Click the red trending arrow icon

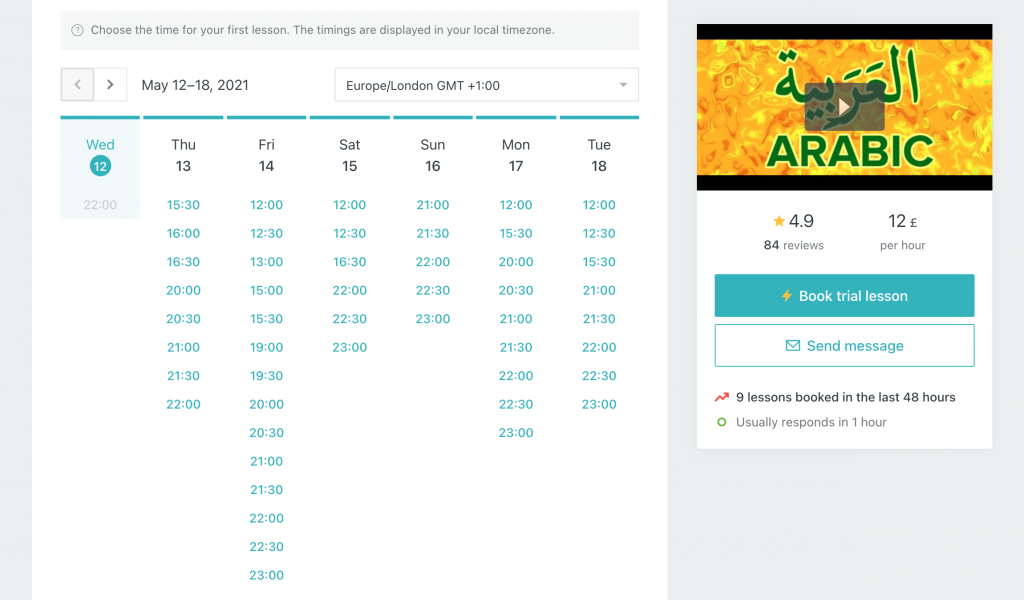coord(725,397)
